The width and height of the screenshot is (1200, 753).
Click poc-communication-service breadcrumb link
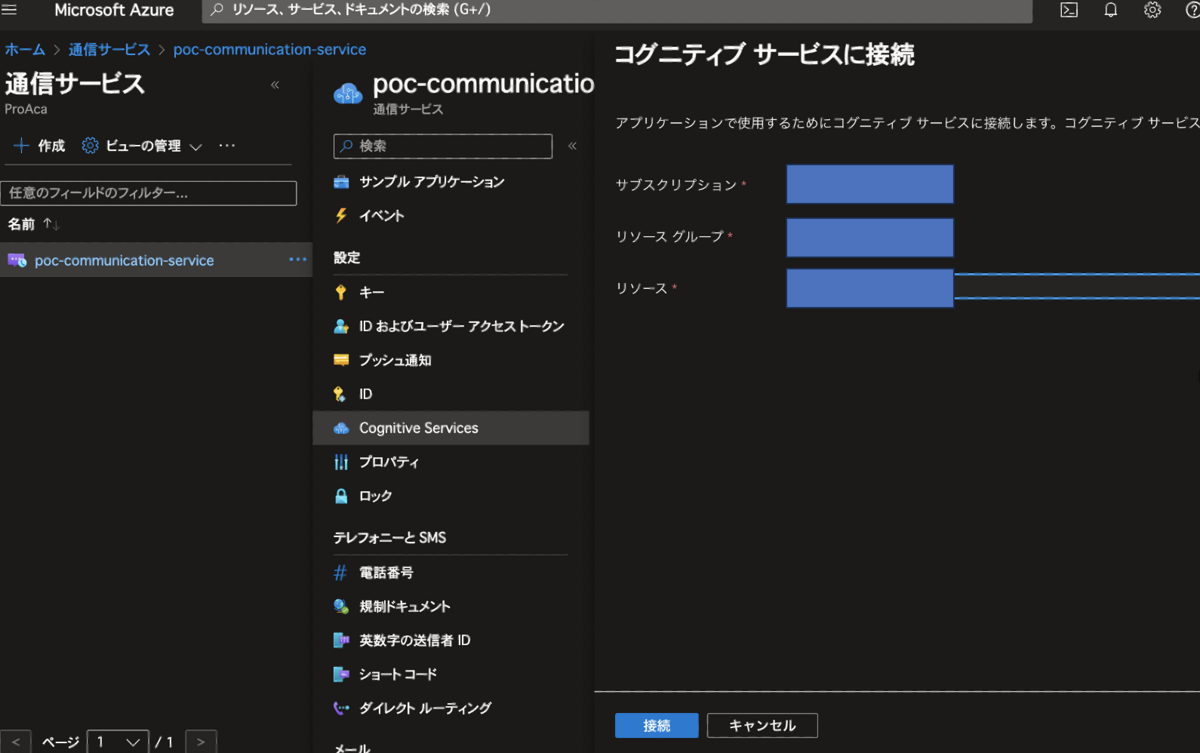click(x=270, y=49)
